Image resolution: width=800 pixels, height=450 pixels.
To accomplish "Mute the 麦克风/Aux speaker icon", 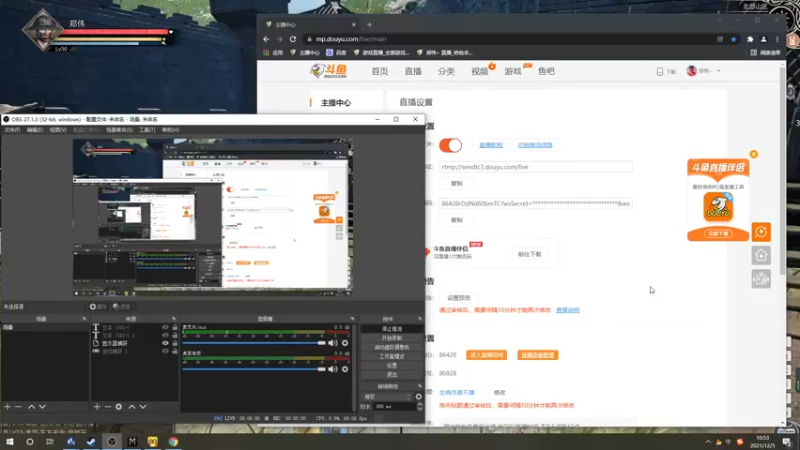I will 333,343.
